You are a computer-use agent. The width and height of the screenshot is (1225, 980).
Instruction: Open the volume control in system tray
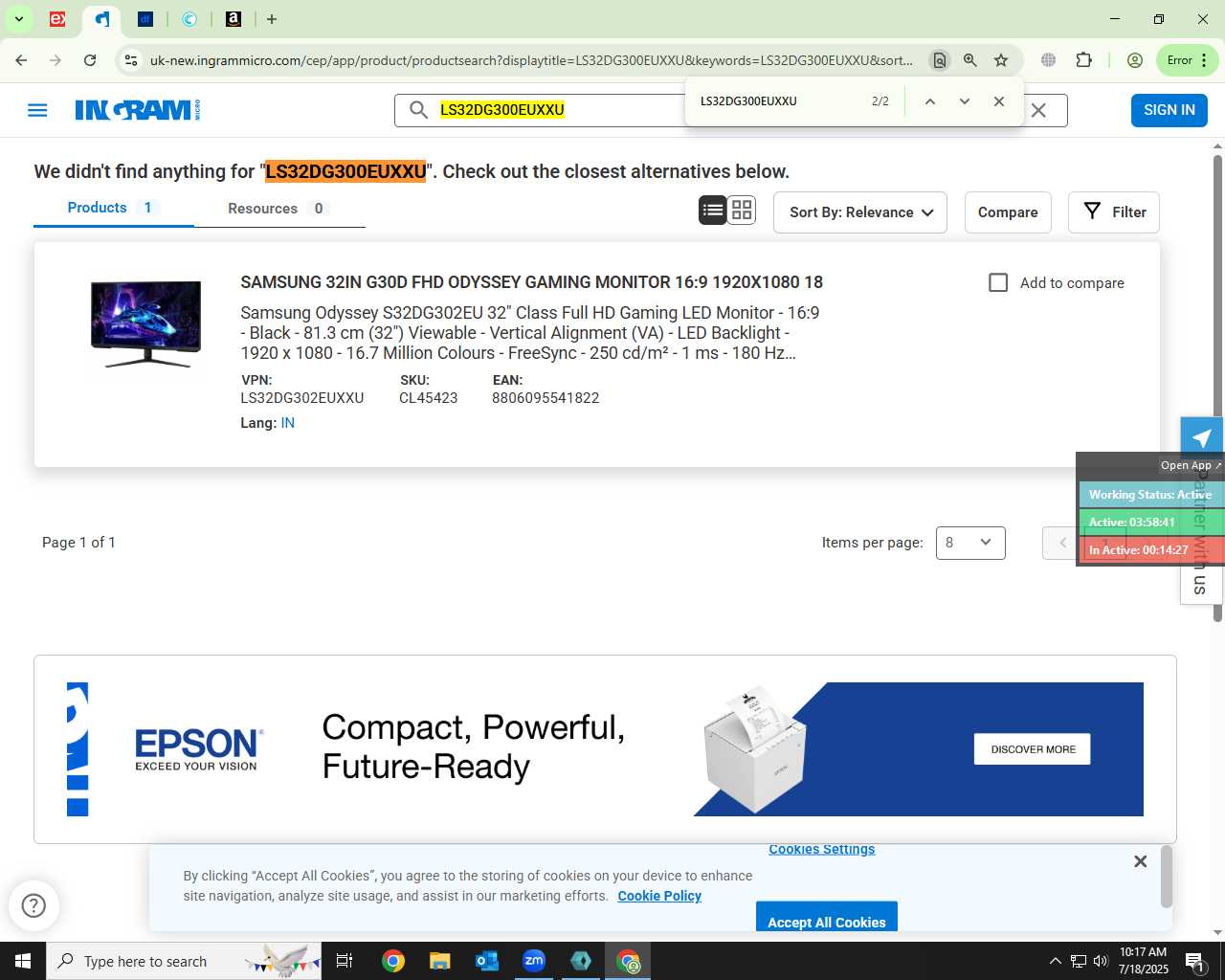[1101, 961]
